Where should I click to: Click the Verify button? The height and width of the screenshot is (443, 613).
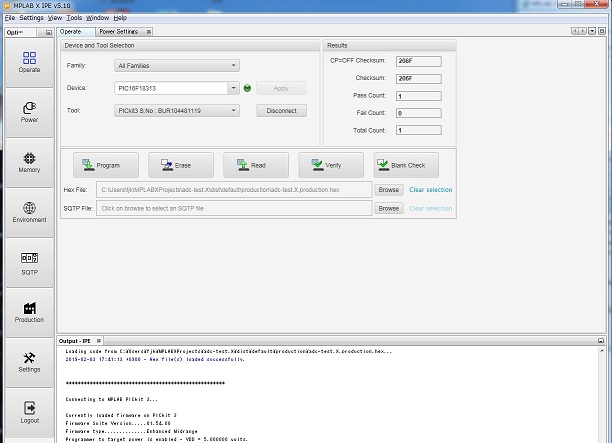pos(331,165)
